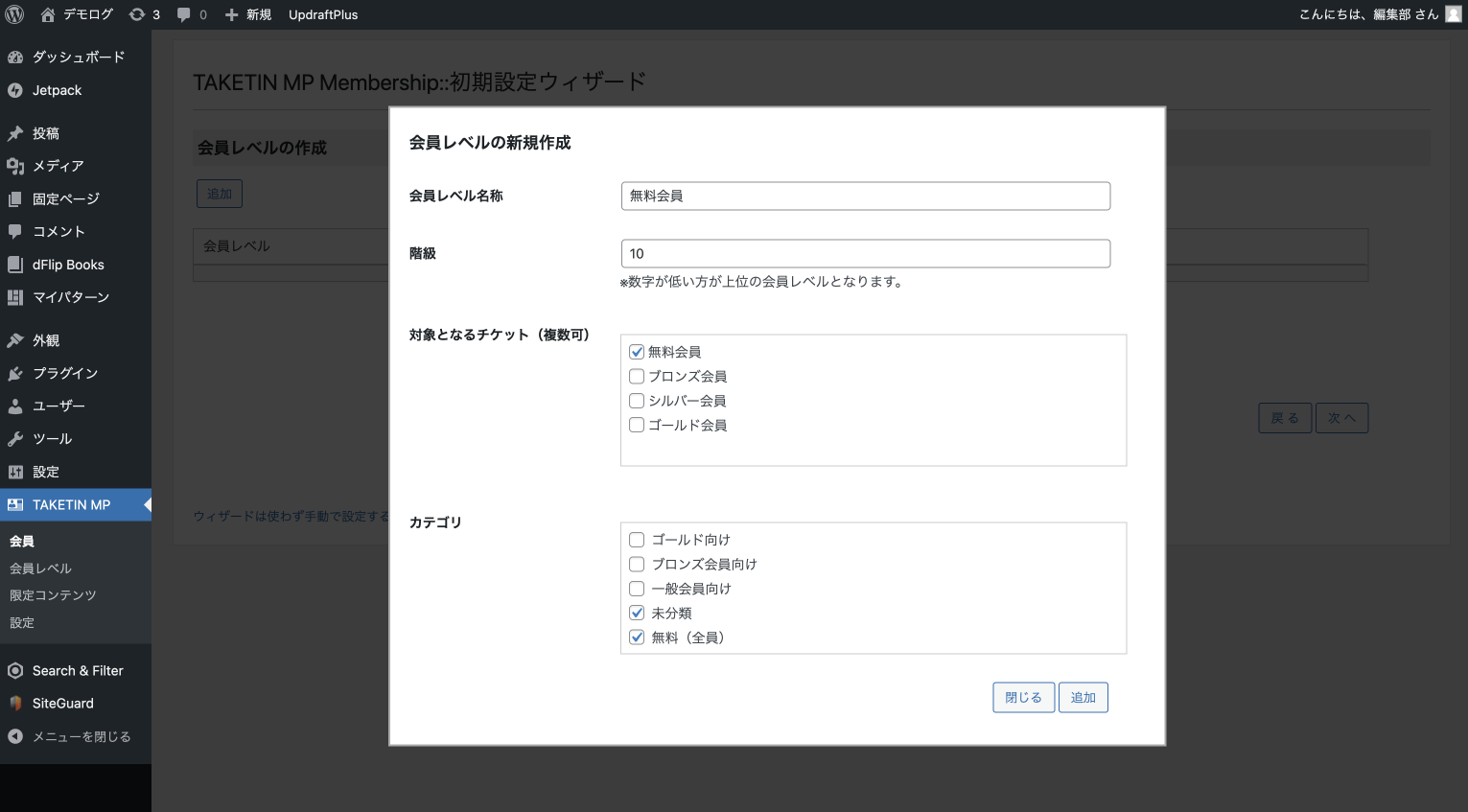Click the 閉じる button in the dialog
This screenshot has width=1468, height=812.
[x=1023, y=698]
